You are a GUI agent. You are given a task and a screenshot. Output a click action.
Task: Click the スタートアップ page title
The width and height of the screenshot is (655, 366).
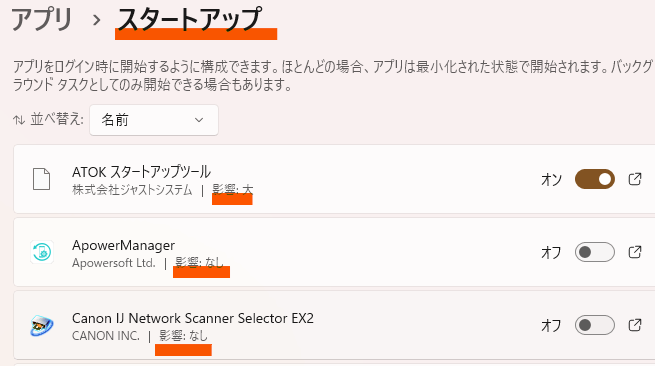190,19
